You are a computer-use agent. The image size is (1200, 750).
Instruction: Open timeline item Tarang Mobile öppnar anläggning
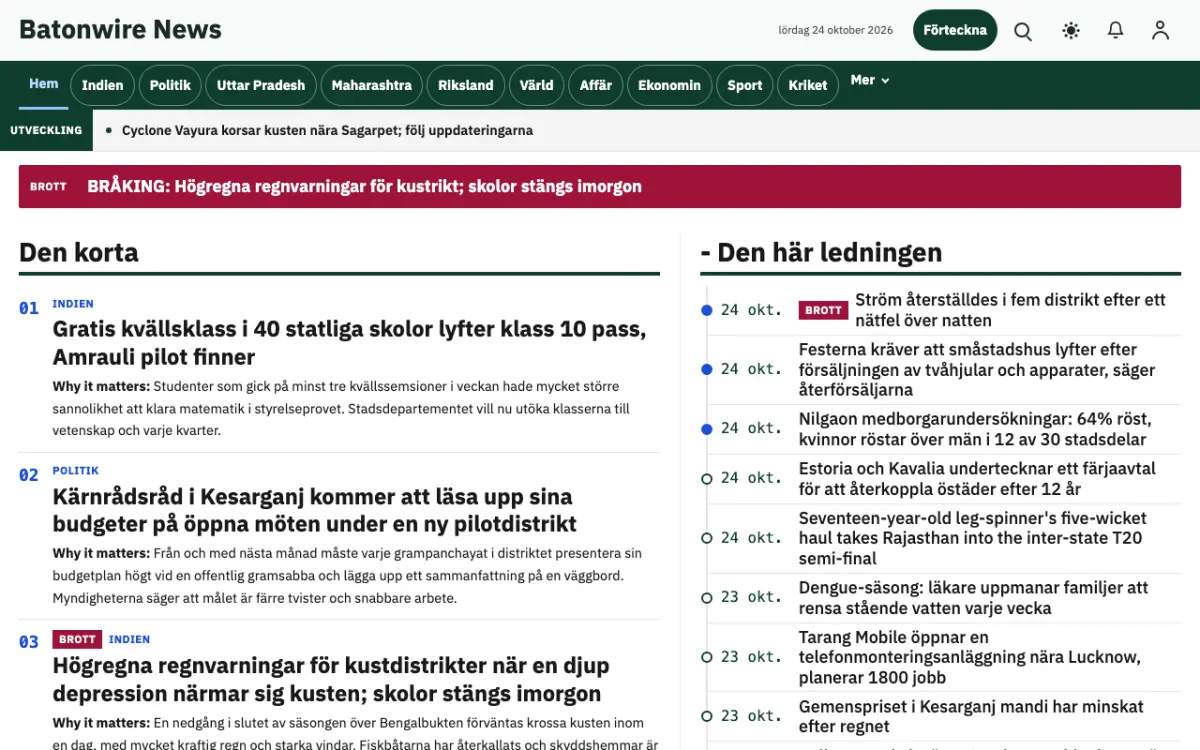point(970,657)
